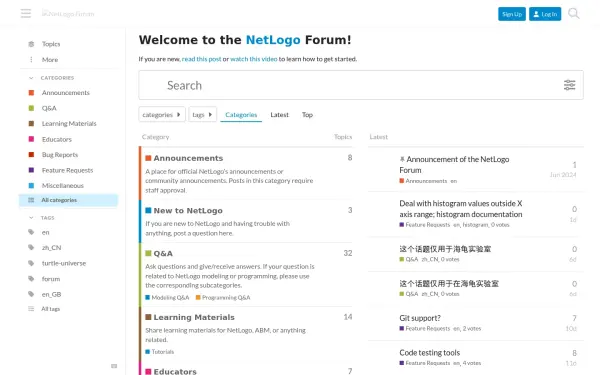Click the More ellipsis icon in the sidebar
The height and width of the screenshot is (375, 600).
[x=31, y=60]
